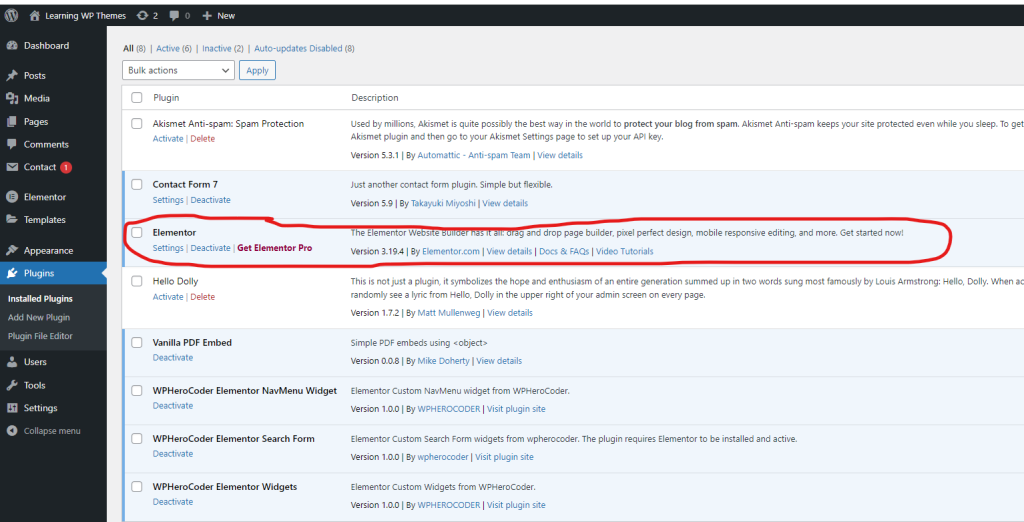Click the home icon beside Learning WP Themes

click(35, 16)
